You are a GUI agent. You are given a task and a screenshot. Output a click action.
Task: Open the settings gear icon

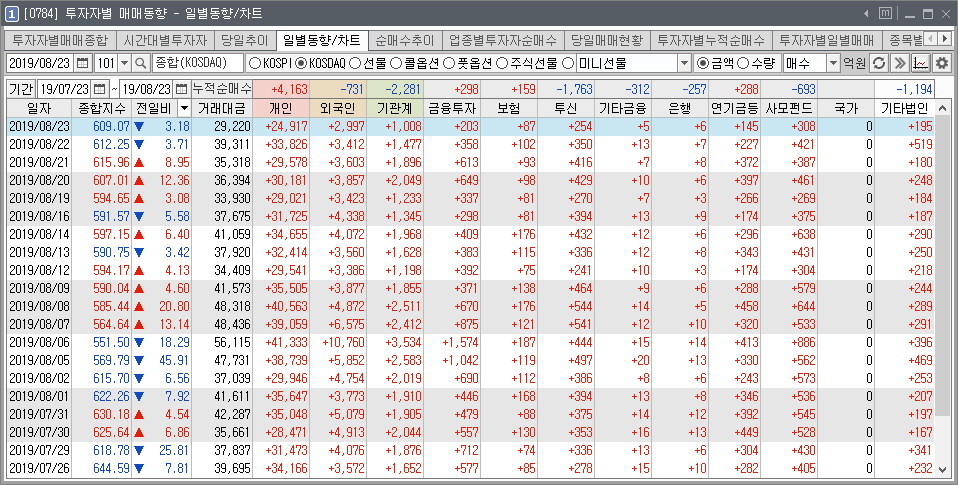point(941,63)
